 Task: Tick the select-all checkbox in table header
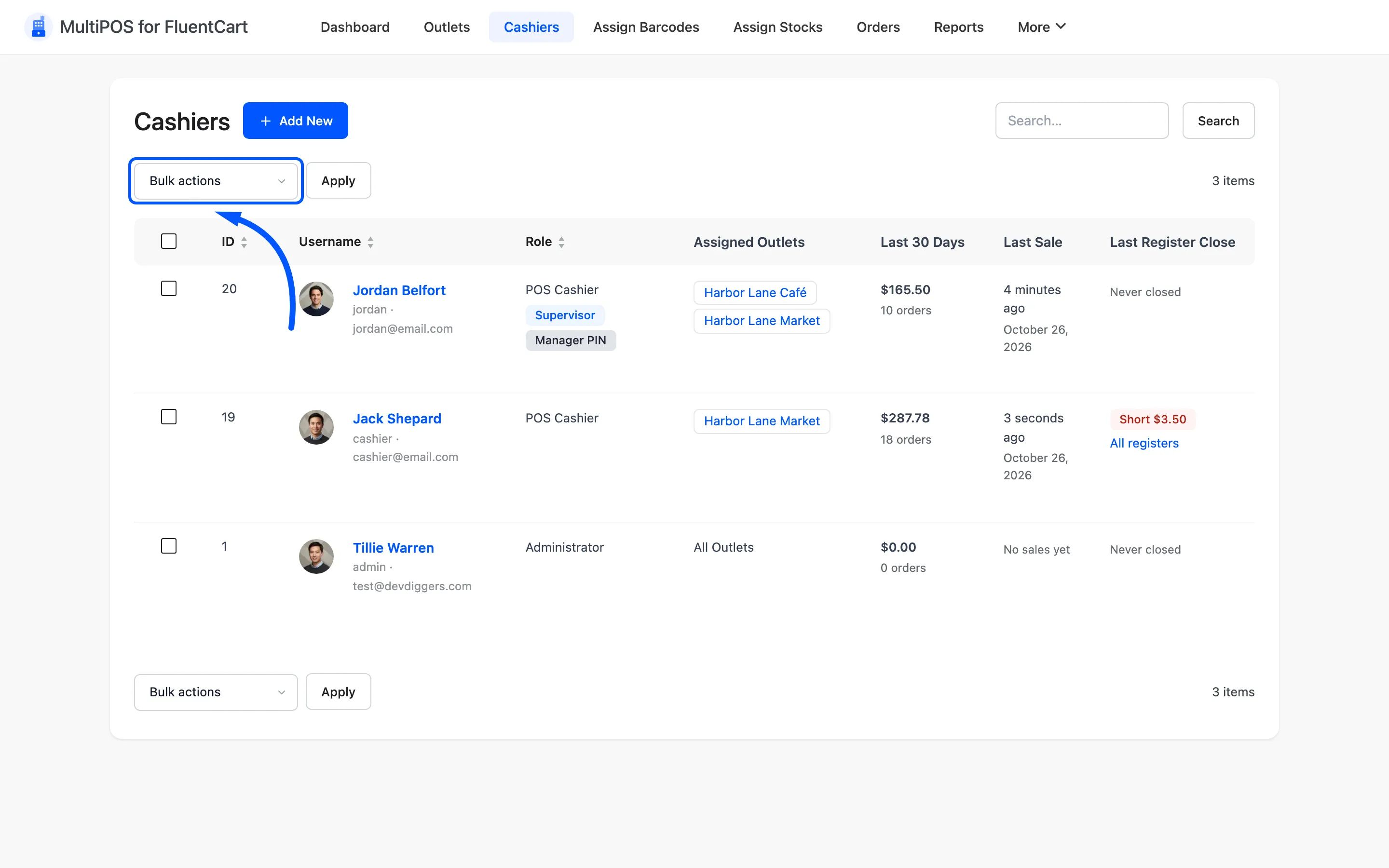(169, 241)
